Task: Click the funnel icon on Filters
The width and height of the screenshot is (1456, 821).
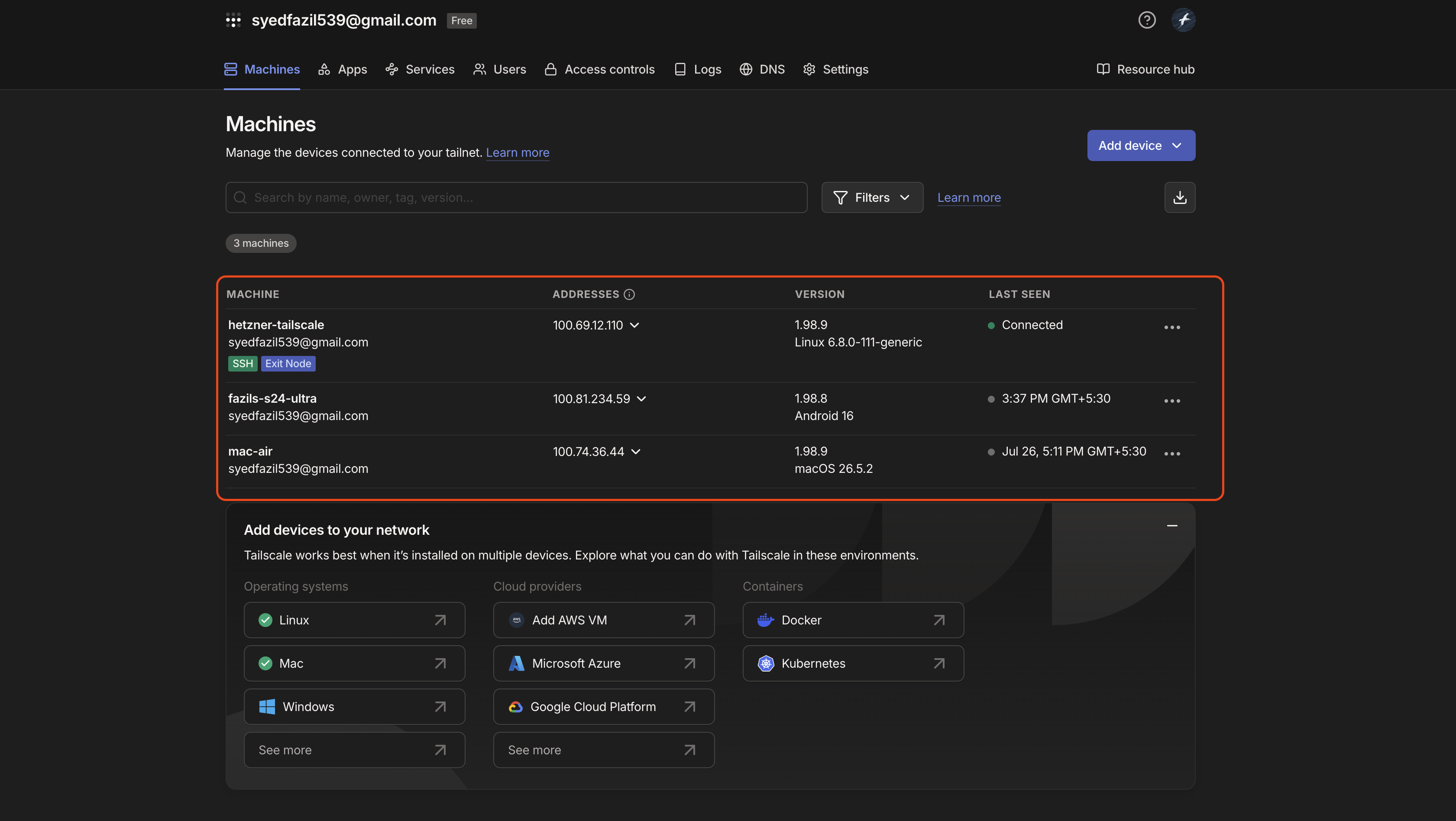Action: tap(840, 197)
